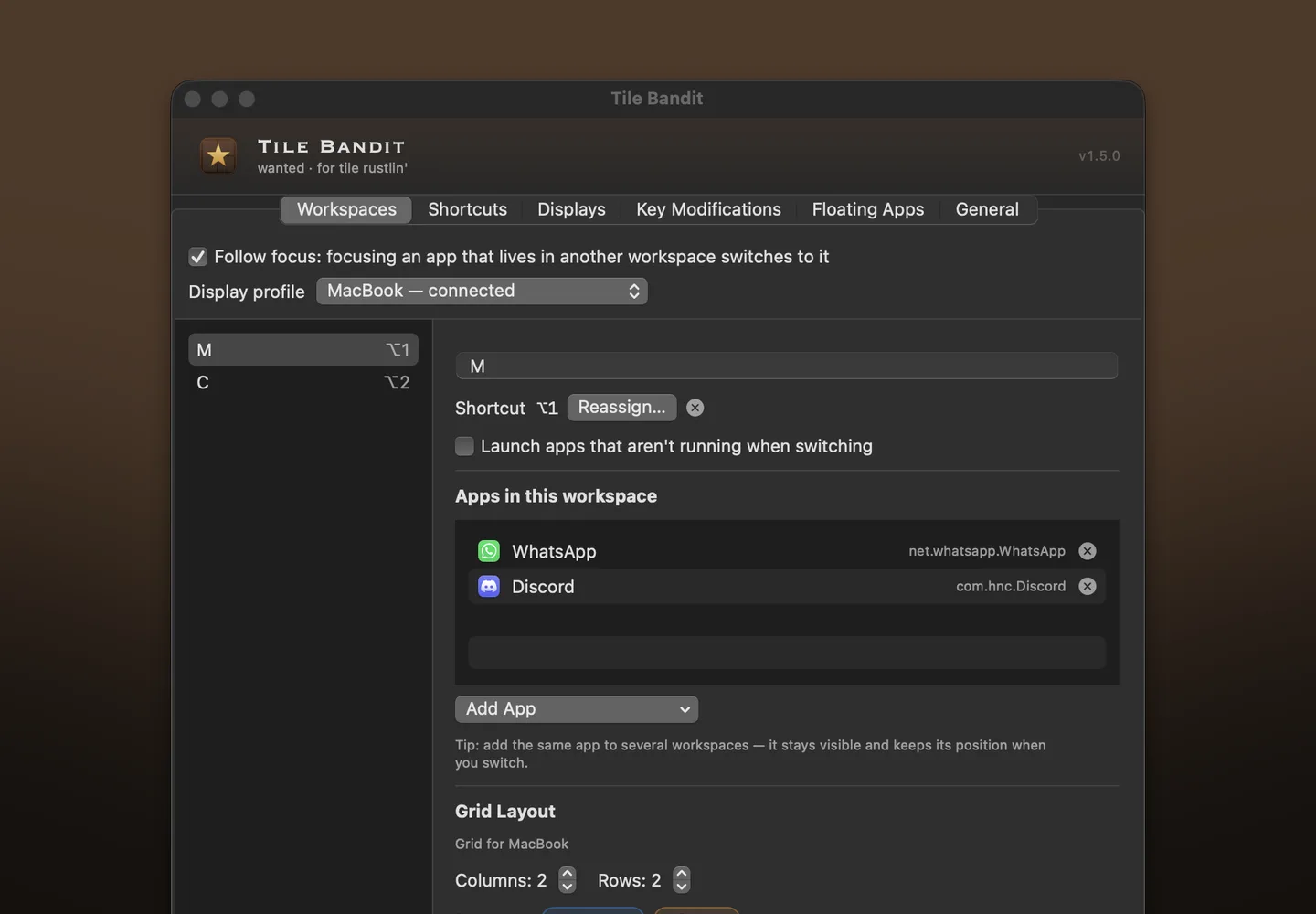Viewport: 1316px width, 914px height.
Task: Remove Discord from the workspace
Action: point(1088,587)
